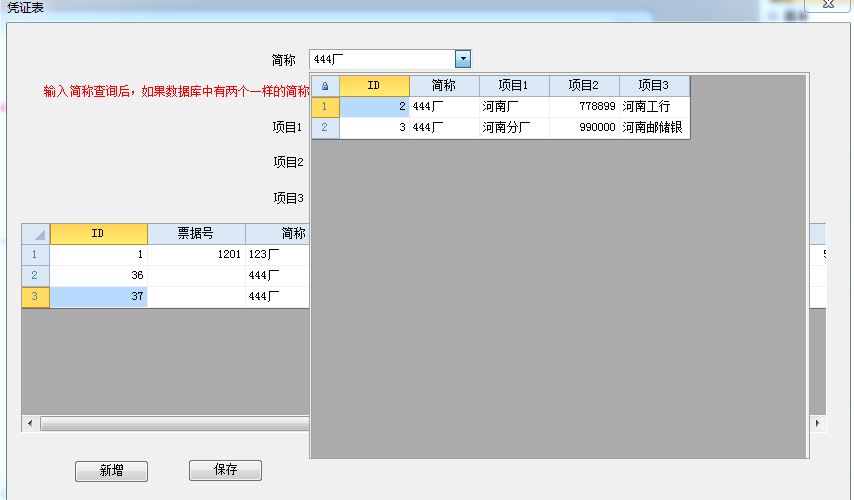Viewport: 854px width, 500px height.
Task: Click 444厂 cell in row with ID 37
Action: pos(278,297)
